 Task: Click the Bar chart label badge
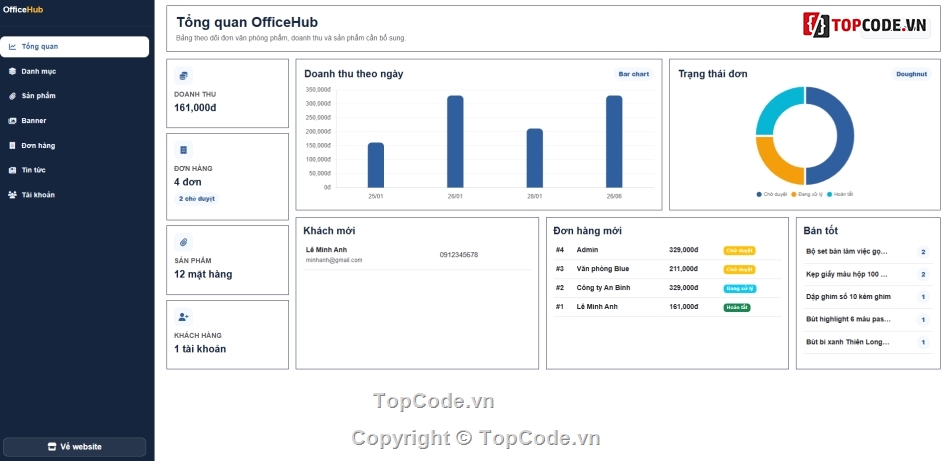tap(634, 74)
